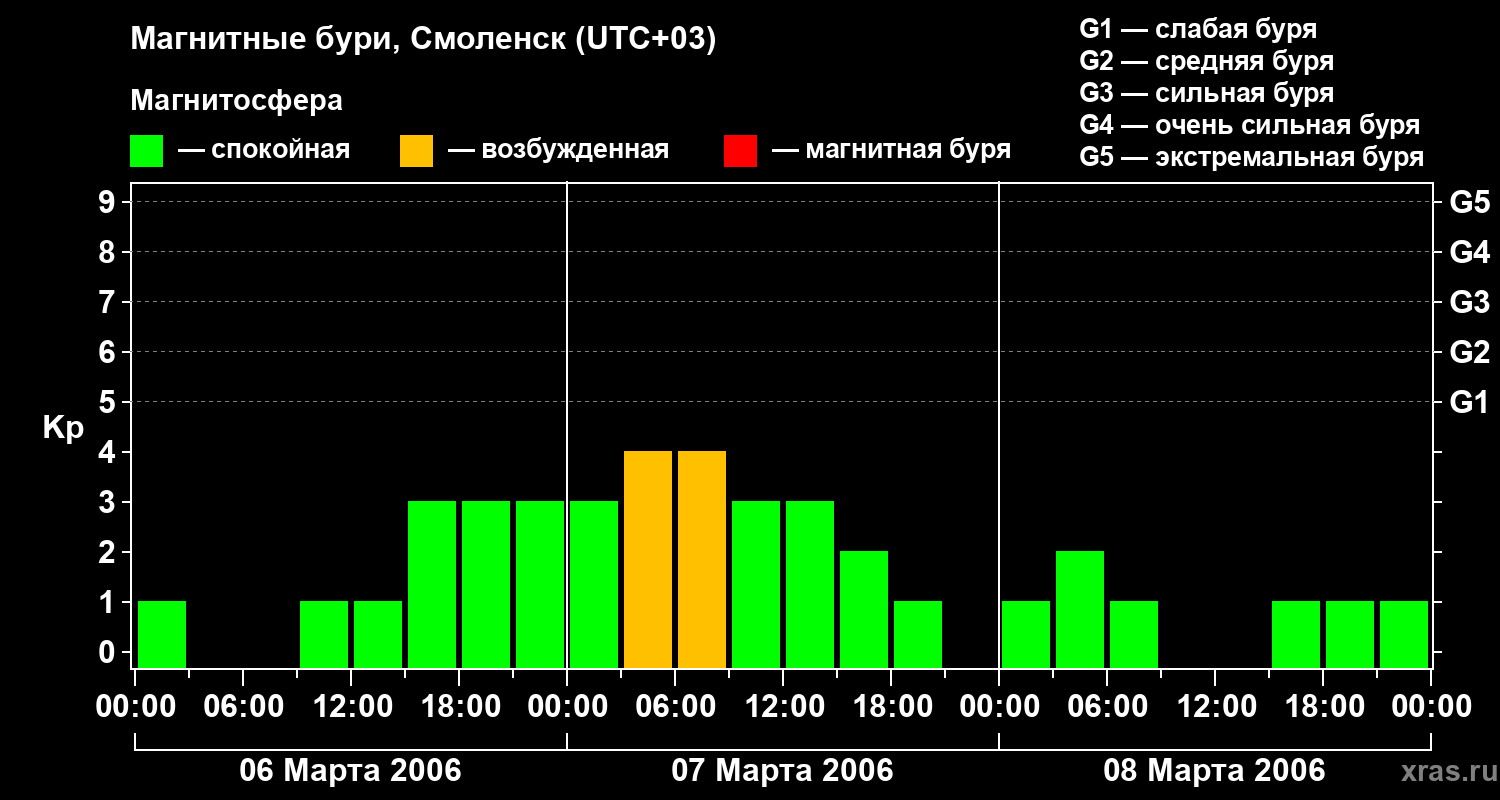Click the Kp 2 bar on 07 March
Viewport: 1500px width, 800px height.
pos(864,610)
